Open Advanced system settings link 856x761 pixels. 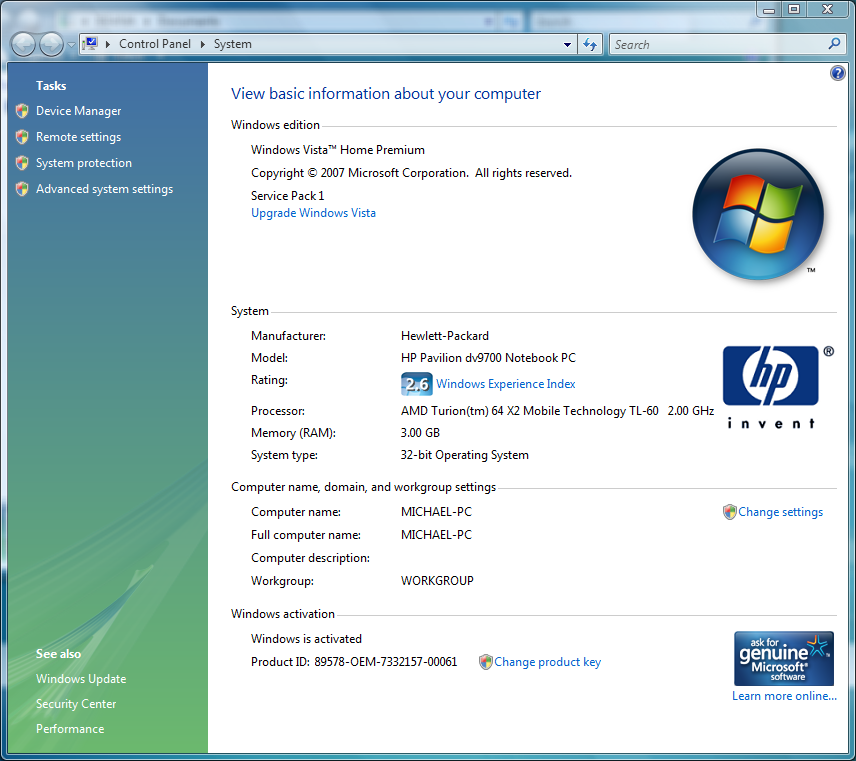105,189
